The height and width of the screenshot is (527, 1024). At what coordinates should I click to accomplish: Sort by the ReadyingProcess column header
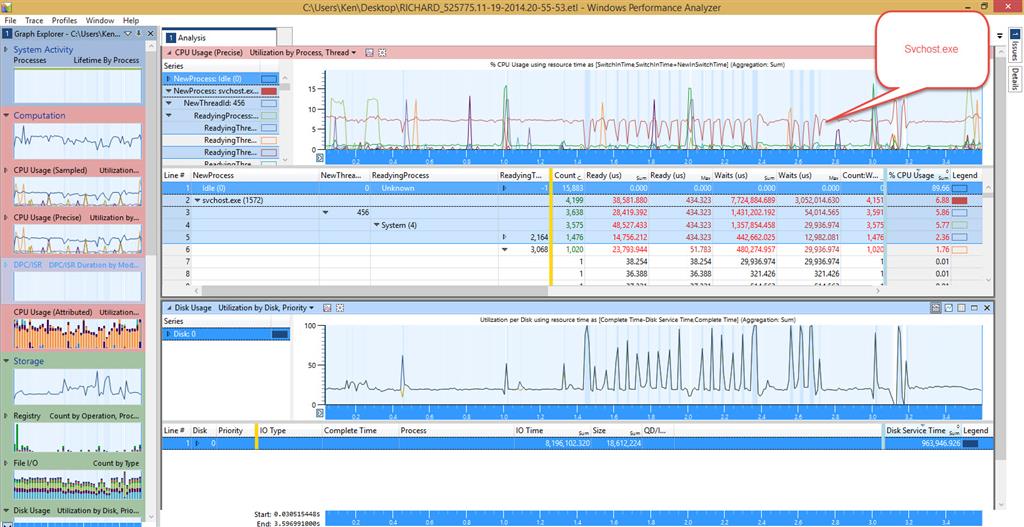433,175
